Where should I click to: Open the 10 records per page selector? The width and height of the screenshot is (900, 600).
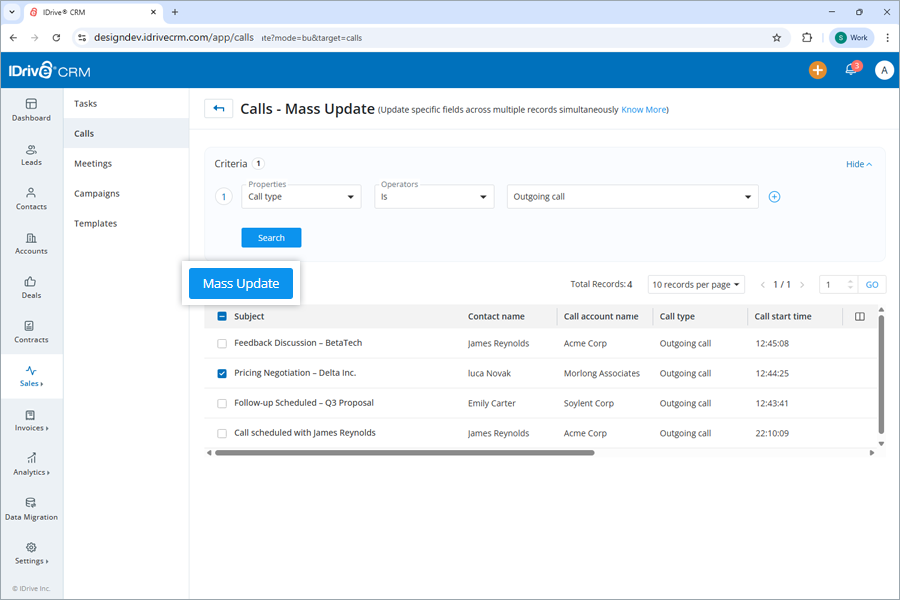coord(699,284)
